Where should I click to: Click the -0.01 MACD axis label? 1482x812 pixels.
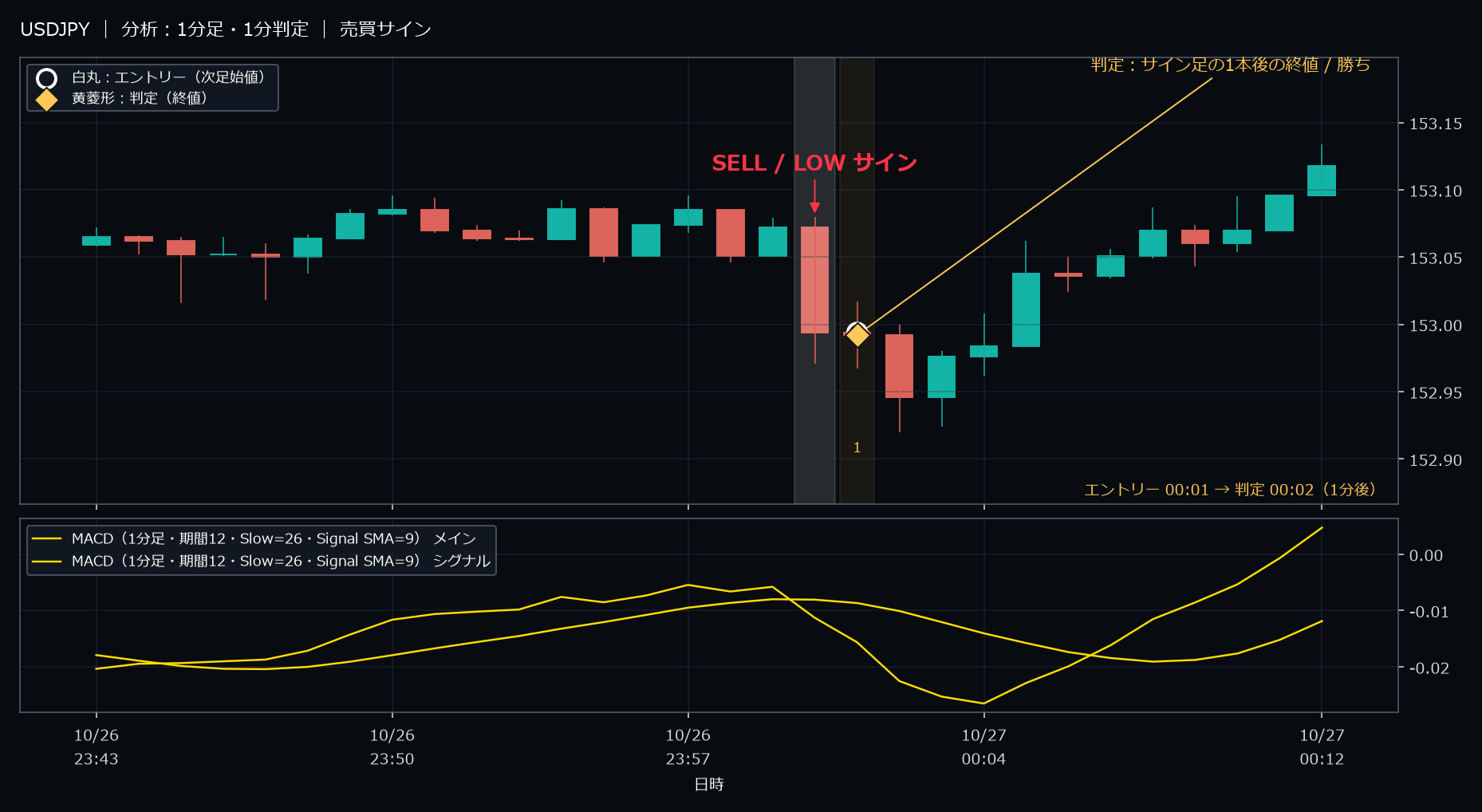(x=1429, y=612)
